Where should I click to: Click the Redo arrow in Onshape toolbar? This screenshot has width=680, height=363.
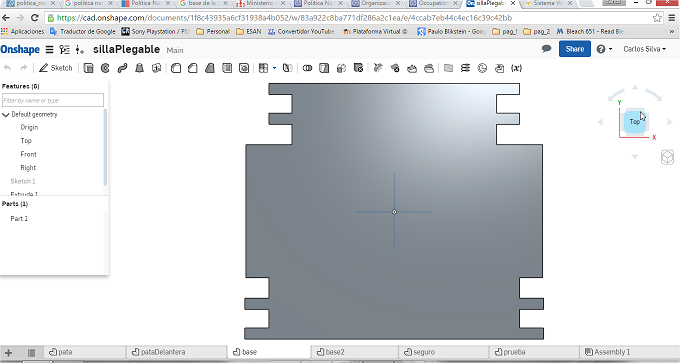coord(24,68)
